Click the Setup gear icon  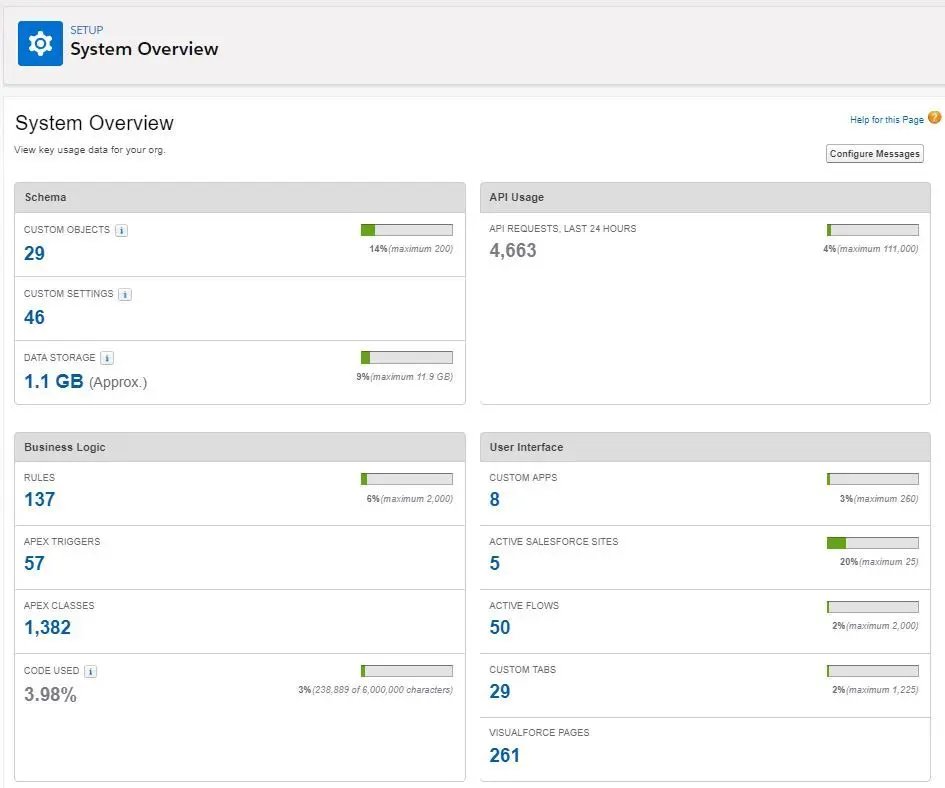coord(40,43)
